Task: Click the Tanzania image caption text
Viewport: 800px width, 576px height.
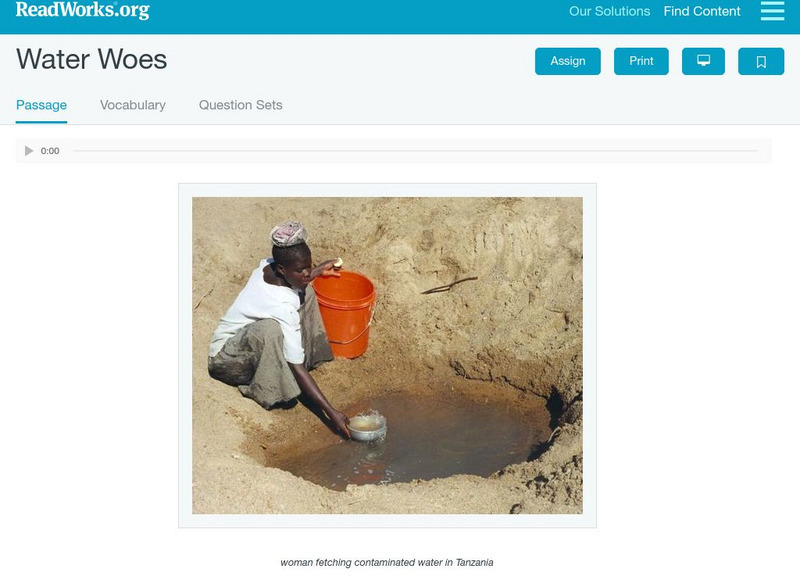Action: [x=387, y=562]
